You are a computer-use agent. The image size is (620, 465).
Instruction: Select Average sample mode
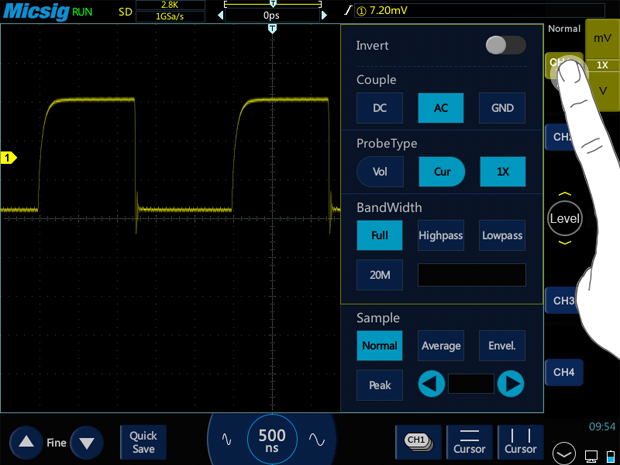(441, 346)
